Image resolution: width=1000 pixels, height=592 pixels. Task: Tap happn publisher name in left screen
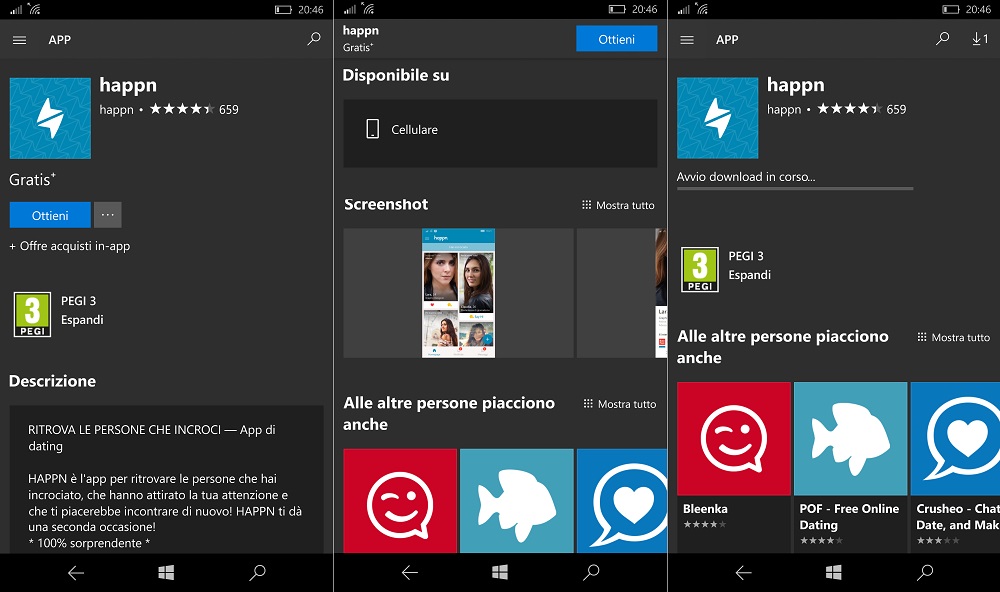click(117, 110)
